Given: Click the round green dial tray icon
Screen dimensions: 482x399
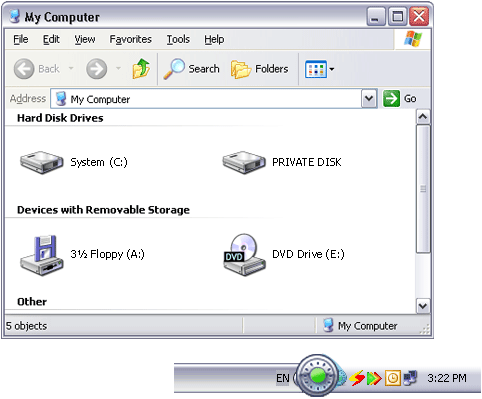Looking at the screenshot, I should (x=317, y=376).
